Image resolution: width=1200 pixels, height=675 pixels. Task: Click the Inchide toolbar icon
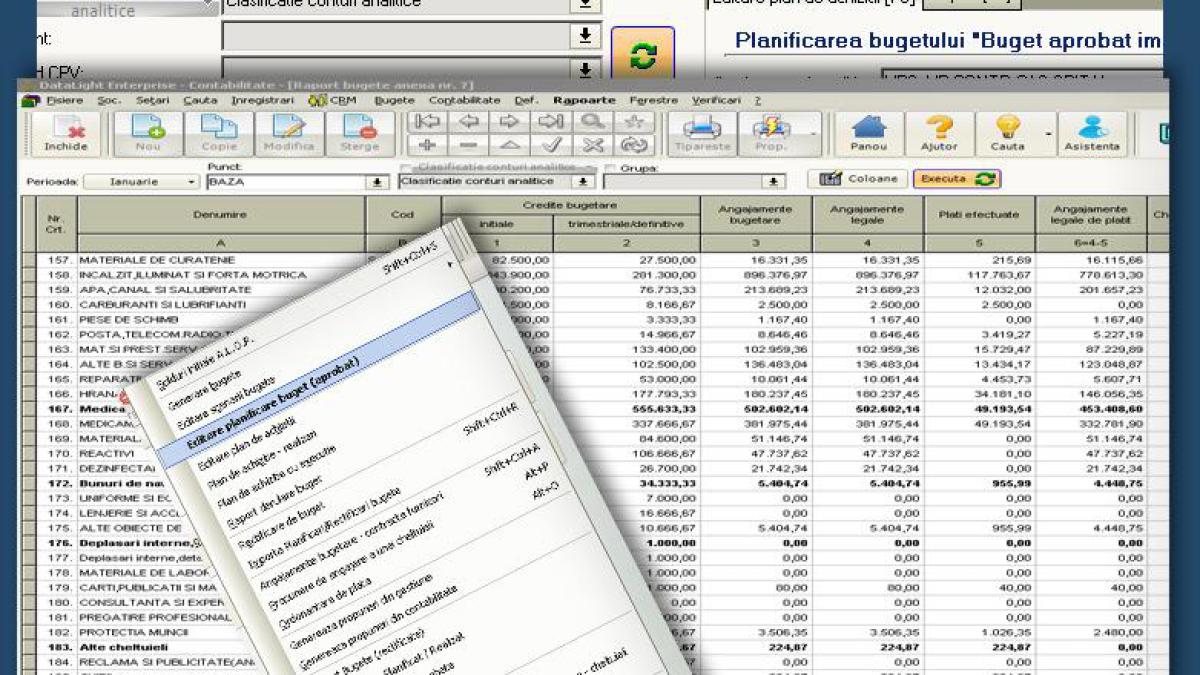[65, 132]
